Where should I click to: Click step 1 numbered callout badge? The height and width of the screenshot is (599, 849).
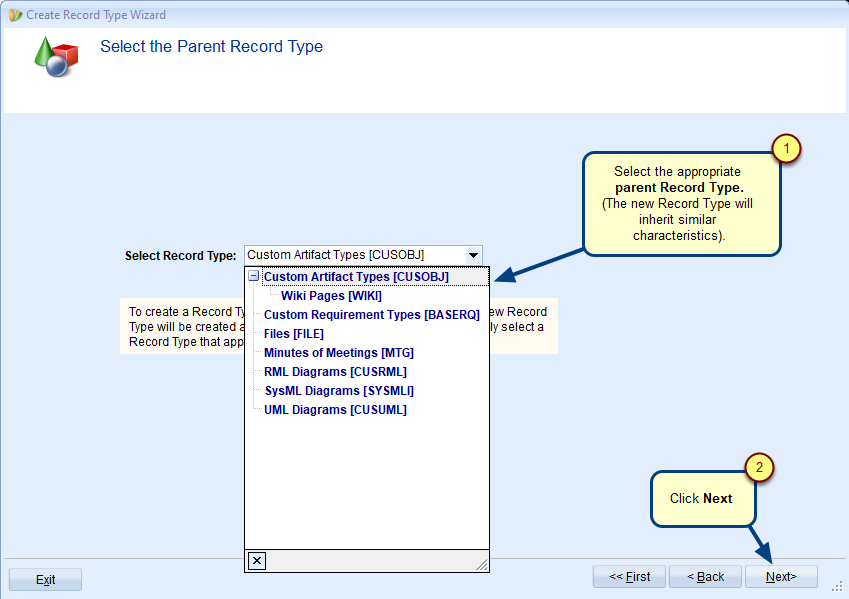click(786, 149)
